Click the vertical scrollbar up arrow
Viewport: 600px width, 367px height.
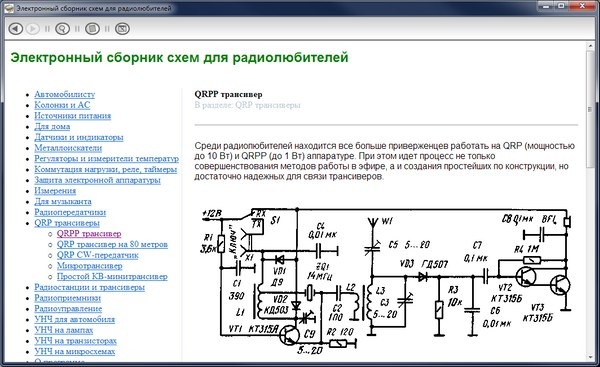pos(590,46)
